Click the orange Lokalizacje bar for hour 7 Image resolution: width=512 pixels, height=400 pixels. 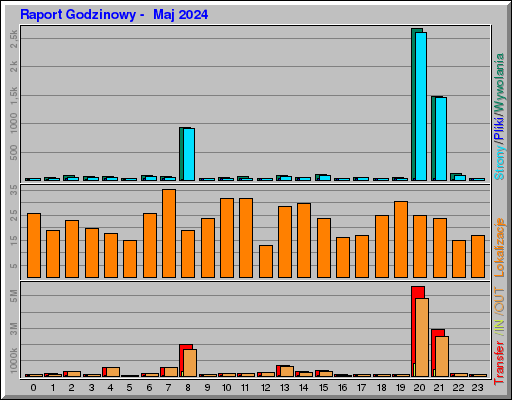click(169, 233)
